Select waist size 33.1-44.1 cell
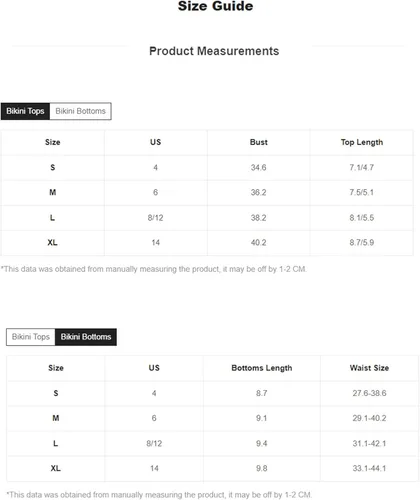Image resolution: width=420 pixels, height=500 pixels. 369,468
